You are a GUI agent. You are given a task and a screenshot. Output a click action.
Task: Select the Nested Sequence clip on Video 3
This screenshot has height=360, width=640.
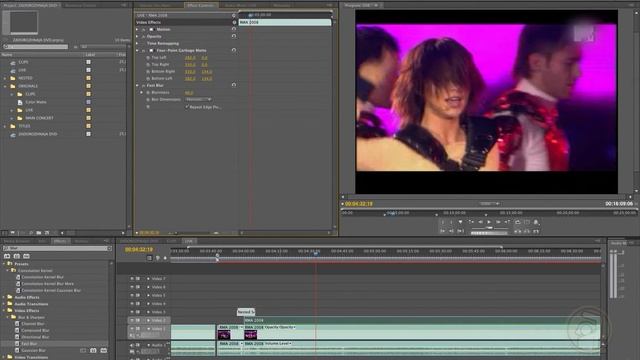click(246, 312)
